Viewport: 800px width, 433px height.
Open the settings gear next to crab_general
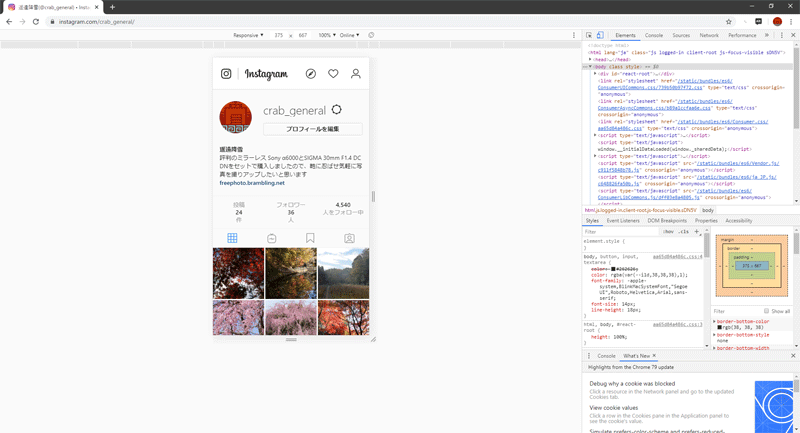(336, 110)
